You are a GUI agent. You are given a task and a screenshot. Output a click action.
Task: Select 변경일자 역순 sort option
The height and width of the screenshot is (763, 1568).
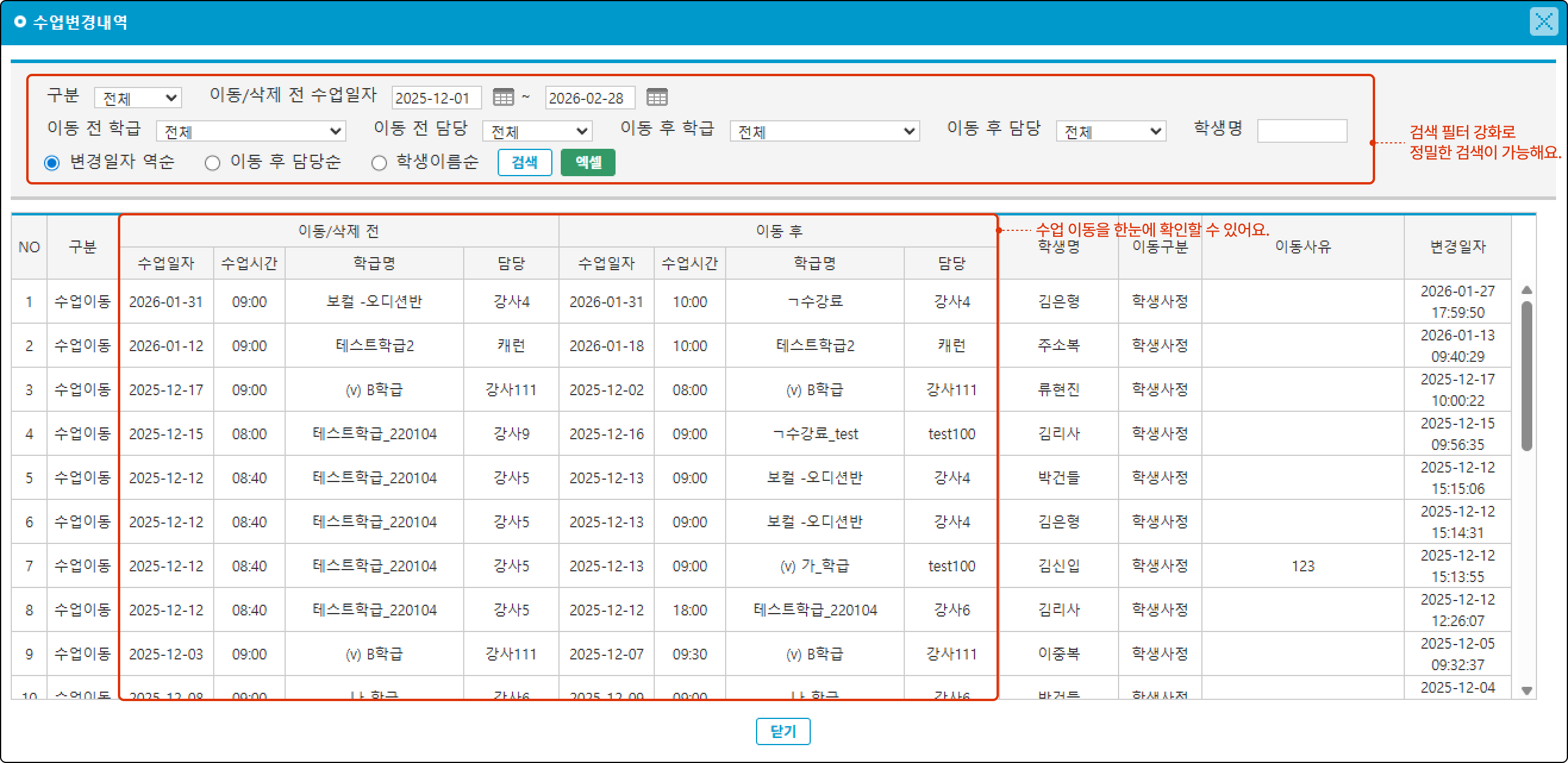coord(52,163)
